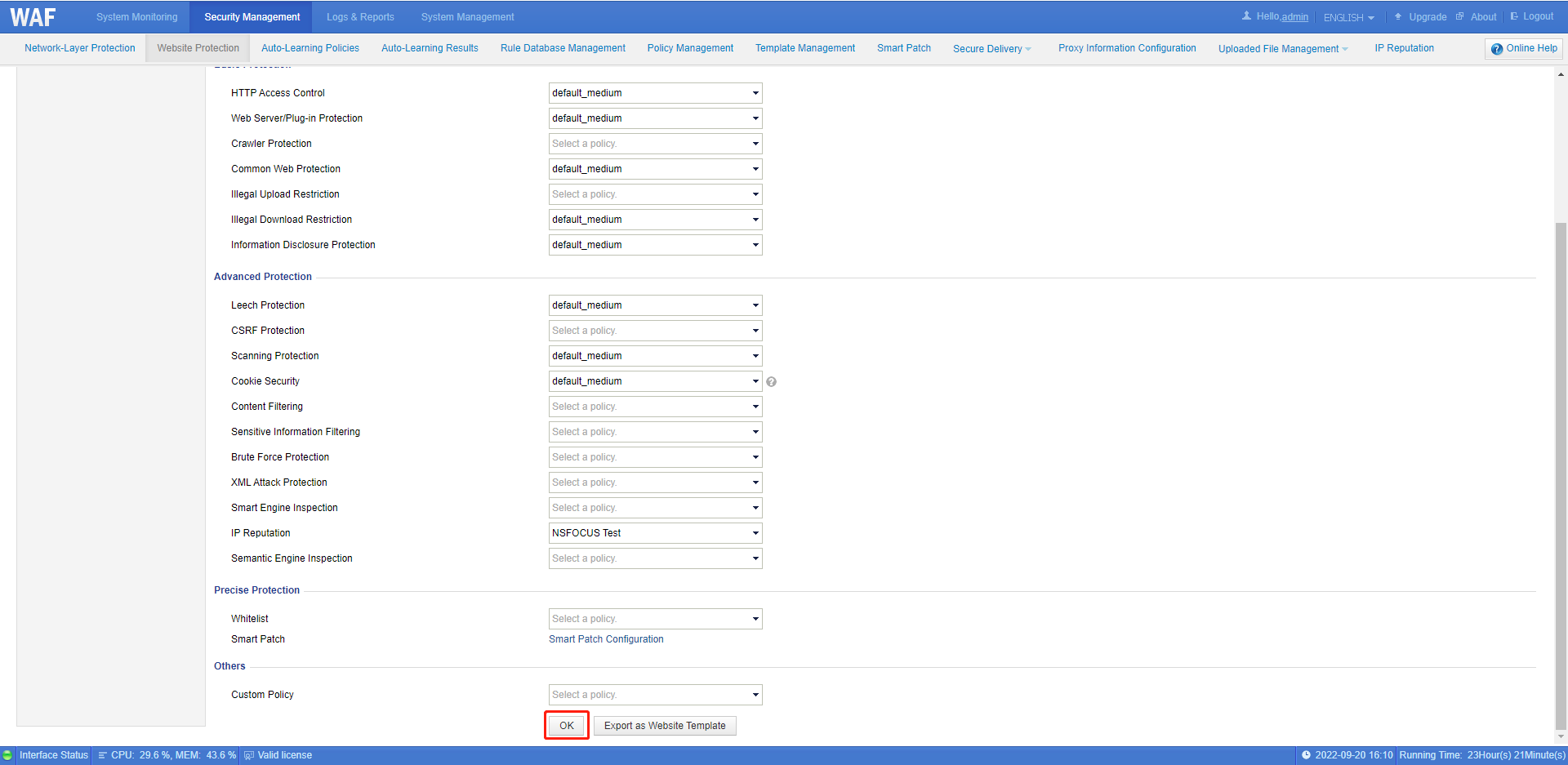The width and height of the screenshot is (1568, 765).
Task: Open the Policy Management tab
Action: (x=690, y=48)
